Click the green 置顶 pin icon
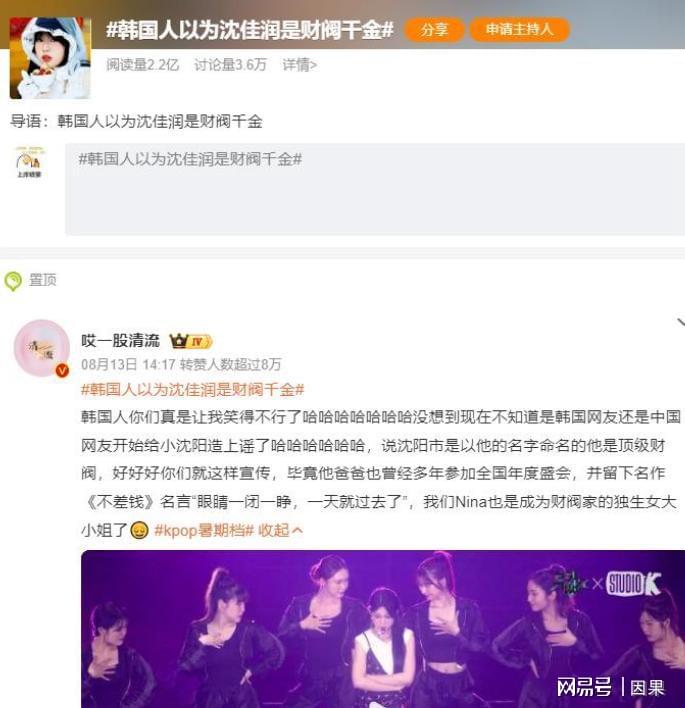The height and width of the screenshot is (708, 685). coord(13,281)
